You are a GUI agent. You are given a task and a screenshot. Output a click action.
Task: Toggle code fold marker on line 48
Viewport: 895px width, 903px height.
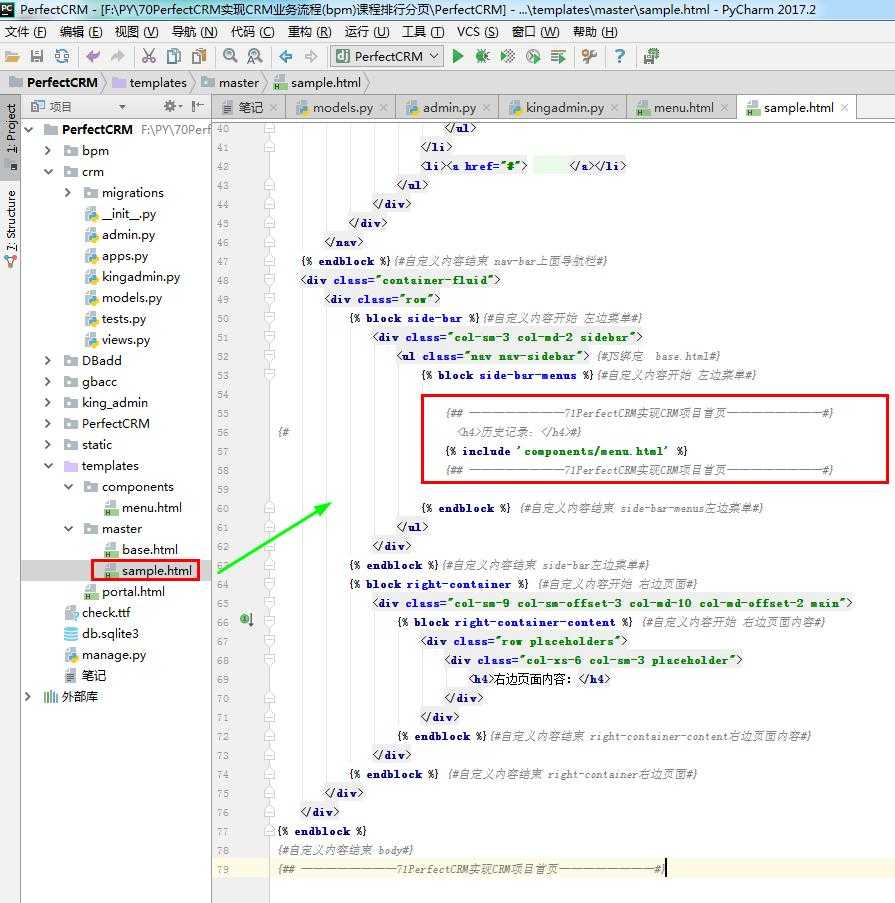(269, 280)
